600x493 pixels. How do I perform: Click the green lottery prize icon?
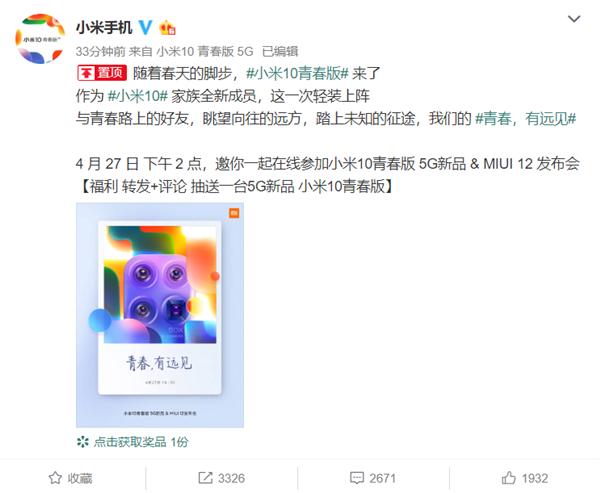click(83, 442)
